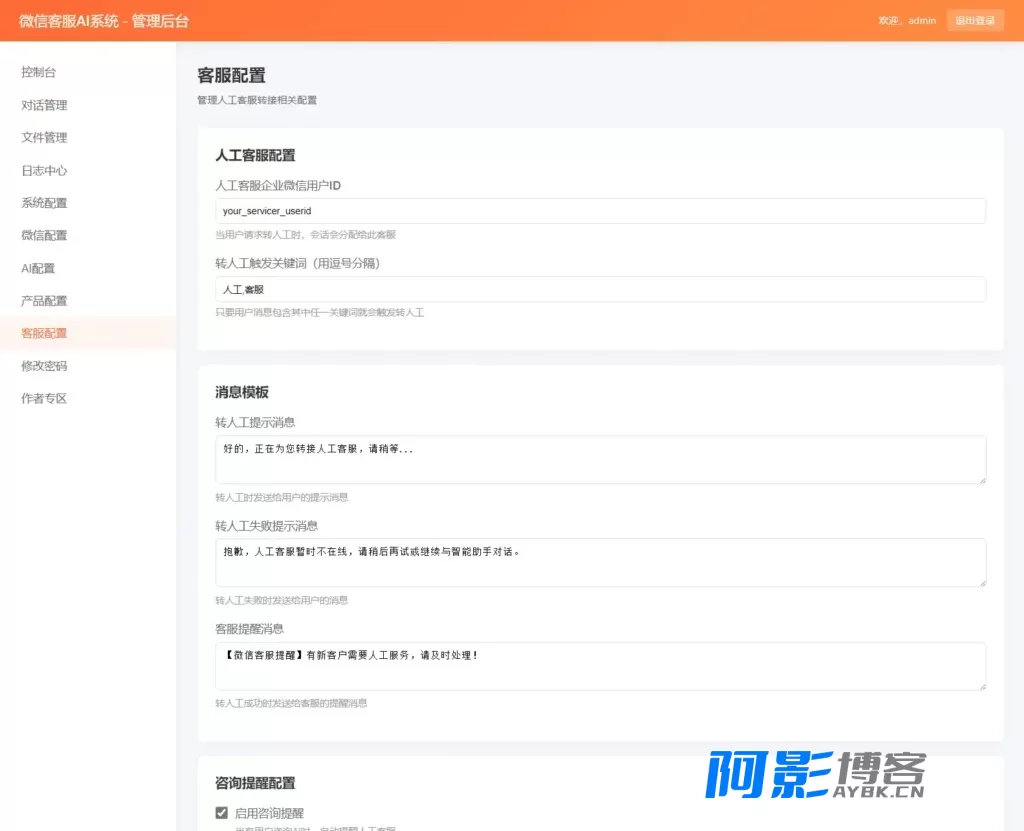Image resolution: width=1024 pixels, height=831 pixels.
Task: Open 修改密码 page
Action: 44,366
